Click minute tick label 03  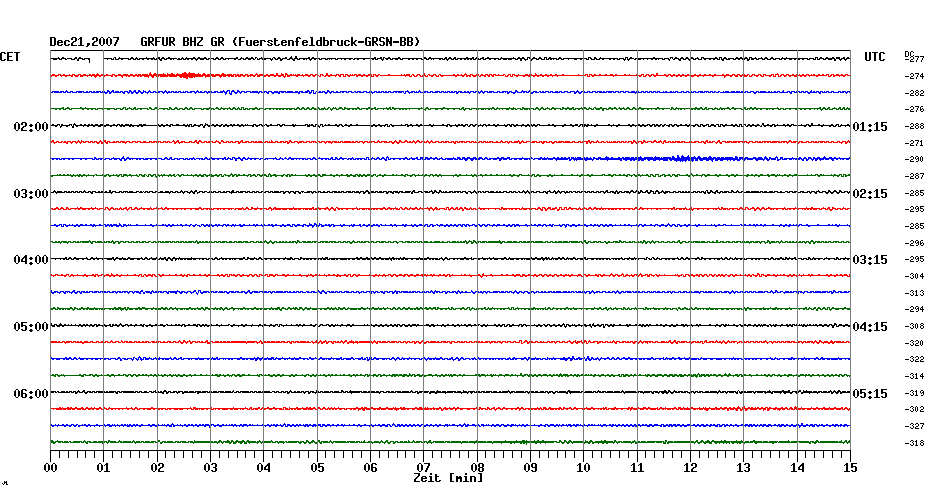211,468
